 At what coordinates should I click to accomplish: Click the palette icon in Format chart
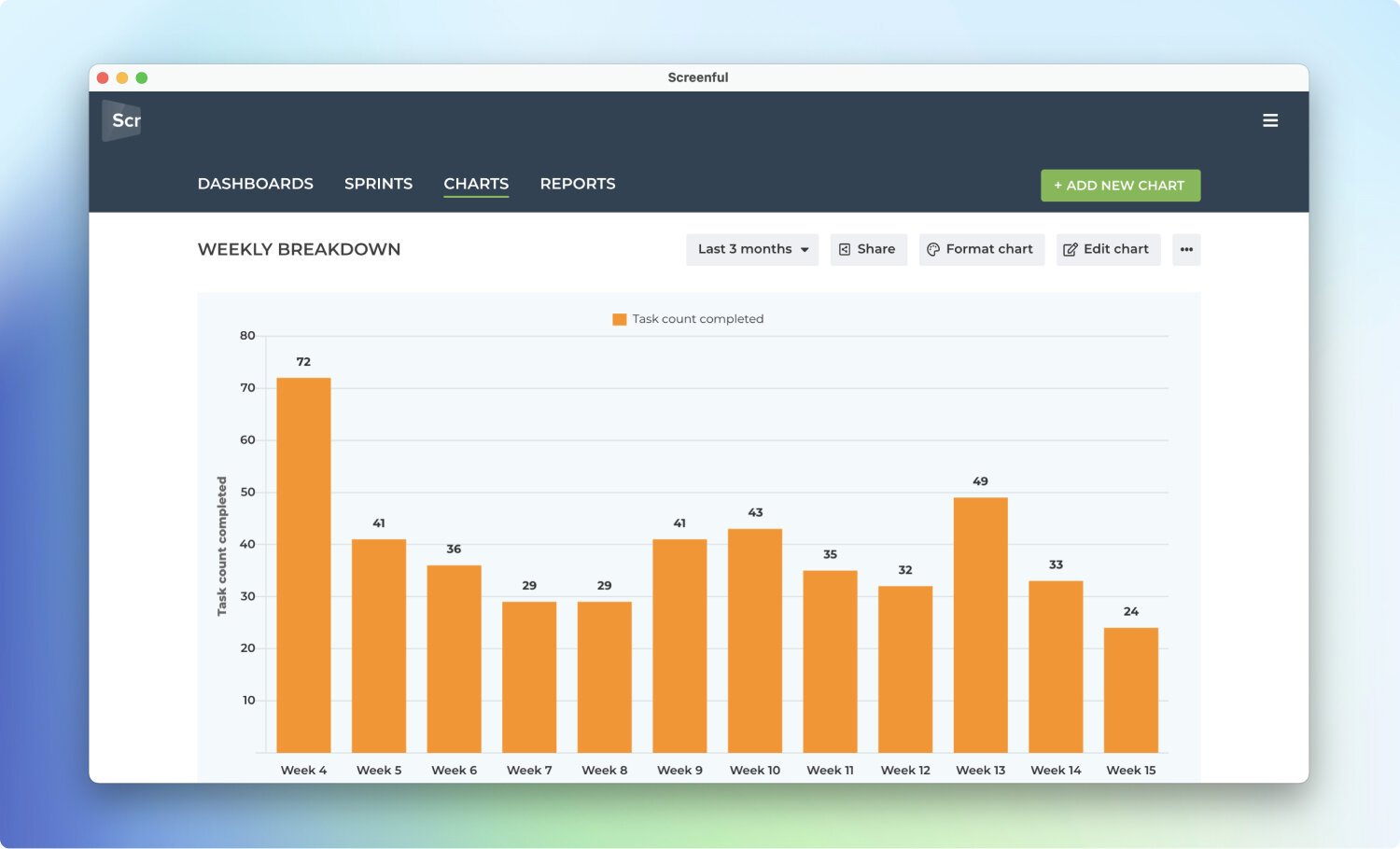(932, 250)
